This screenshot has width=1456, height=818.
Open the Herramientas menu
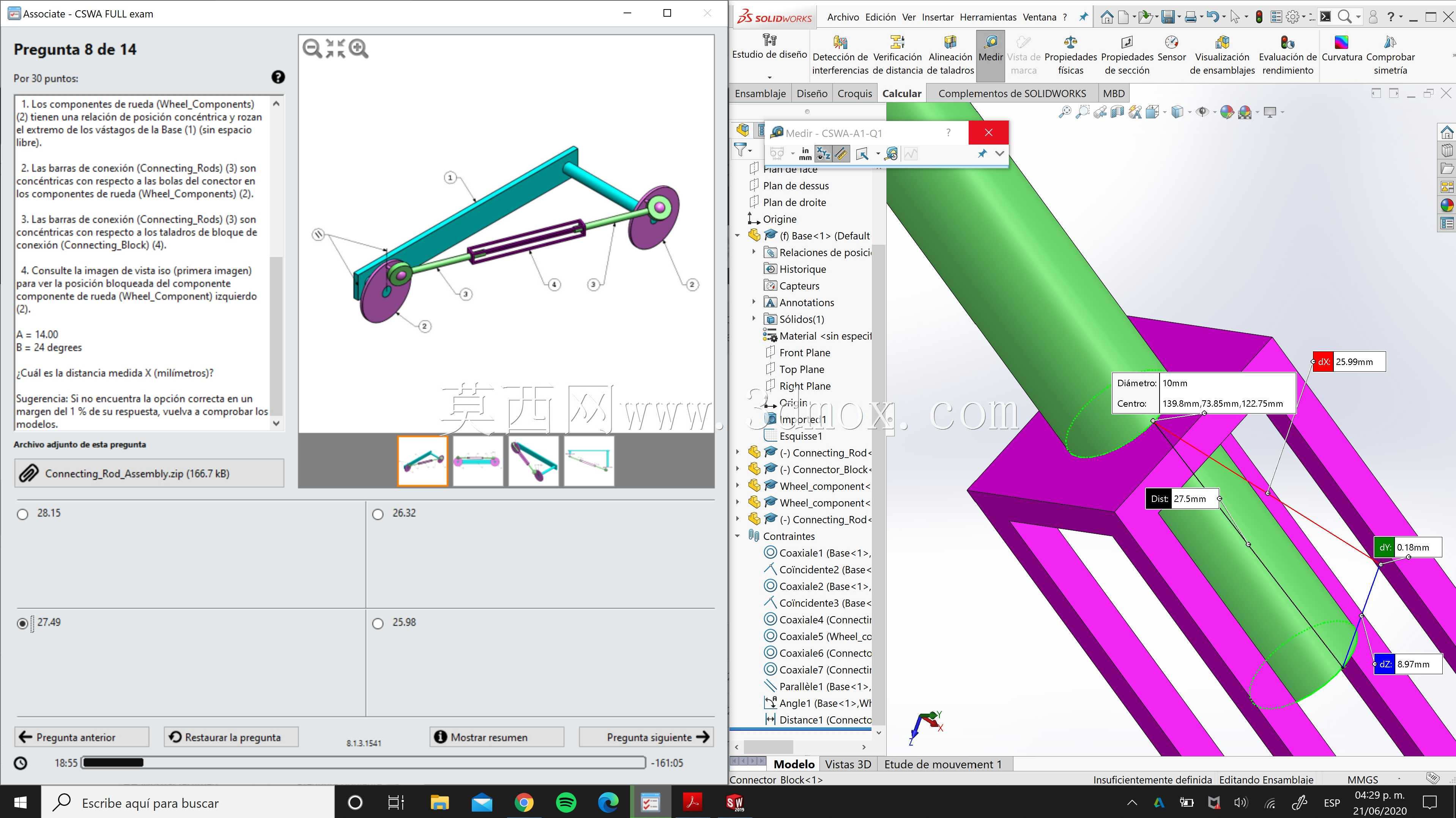pyautogui.click(x=988, y=17)
